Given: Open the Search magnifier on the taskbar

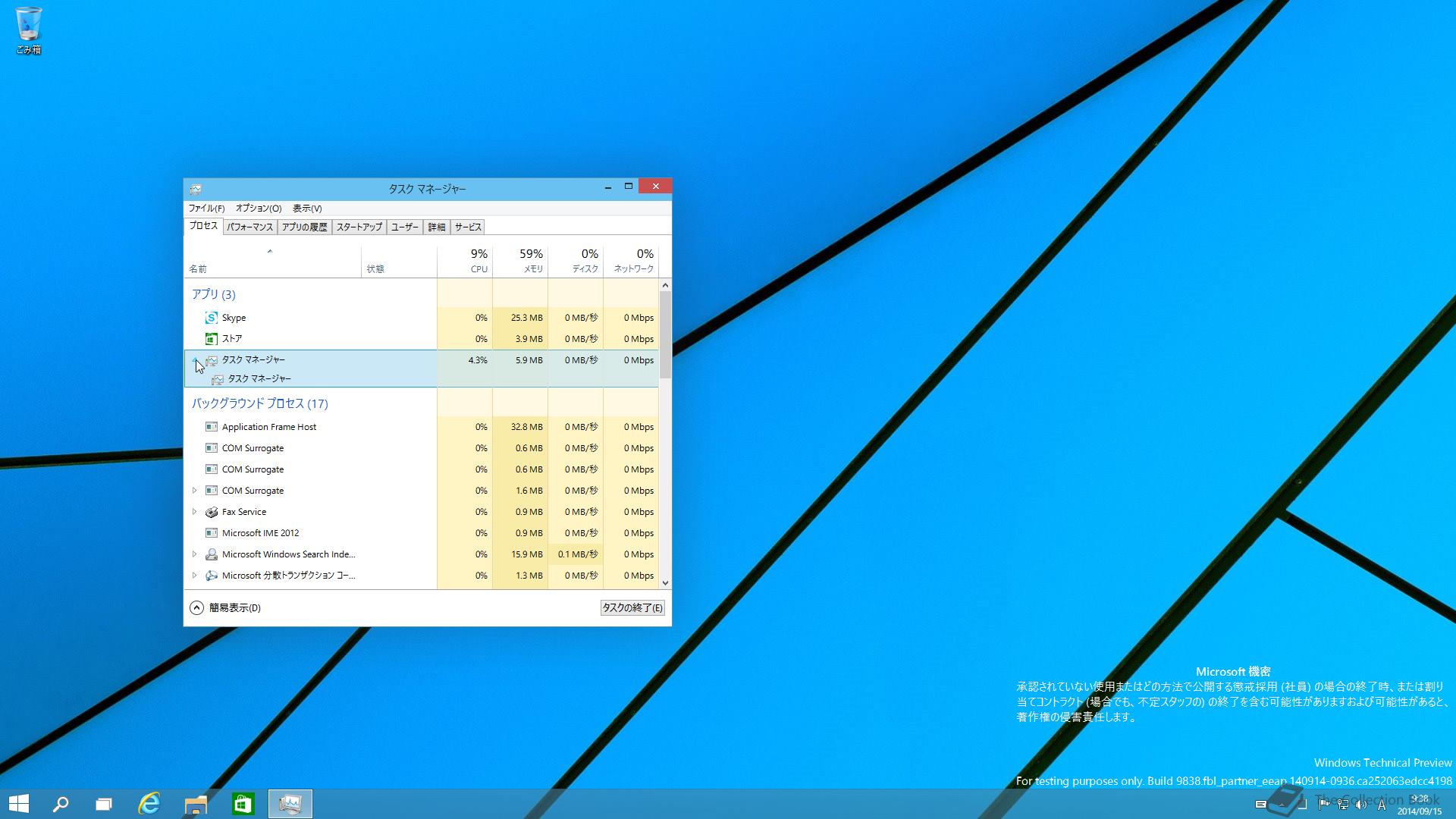Looking at the screenshot, I should point(61,804).
